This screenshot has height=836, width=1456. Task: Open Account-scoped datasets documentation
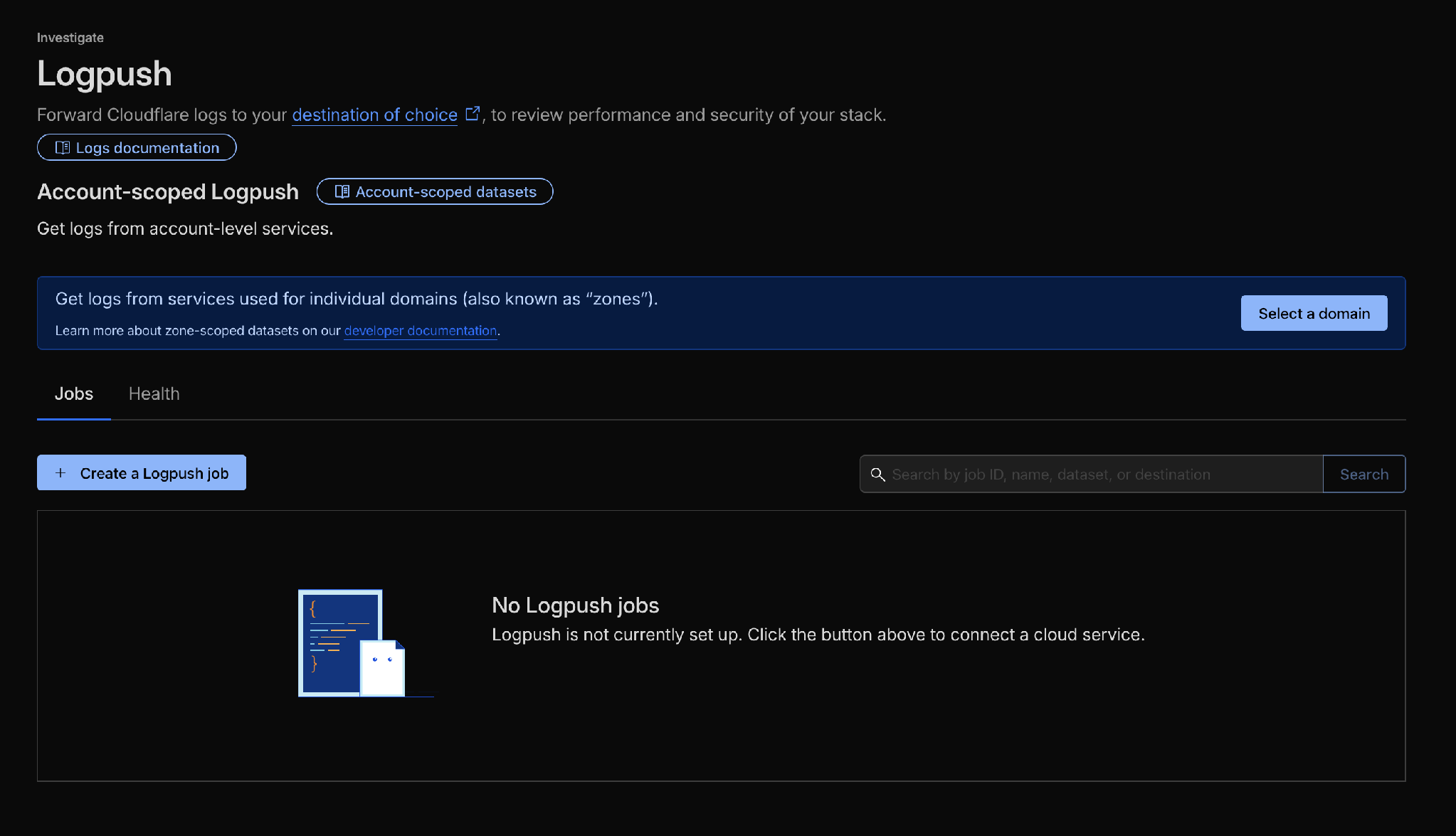click(435, 191)
